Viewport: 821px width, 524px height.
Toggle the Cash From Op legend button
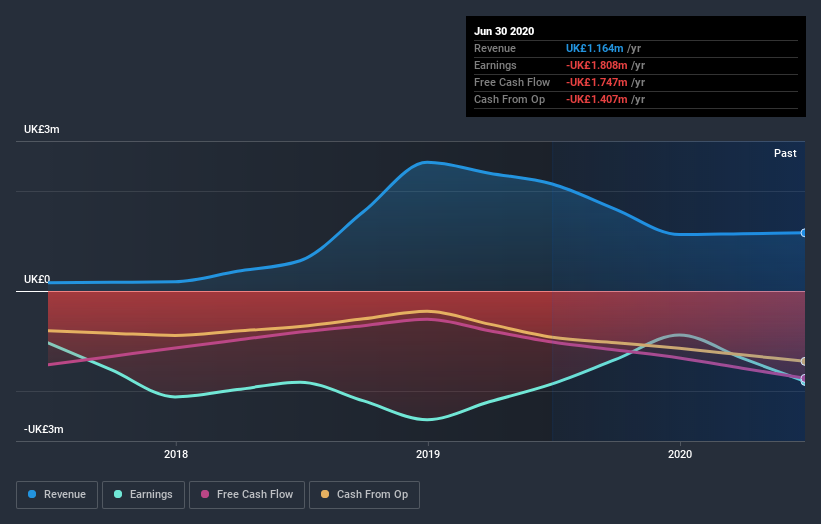point(364,495)
